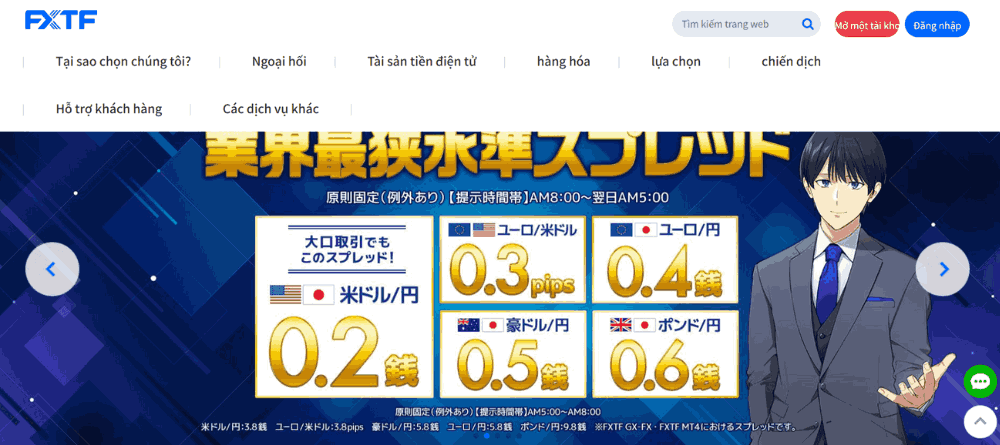Select the GBP/JPY 0.6 spread tile
The image size is (1000, 445).
pyautogui.click(x=664, y=353)
